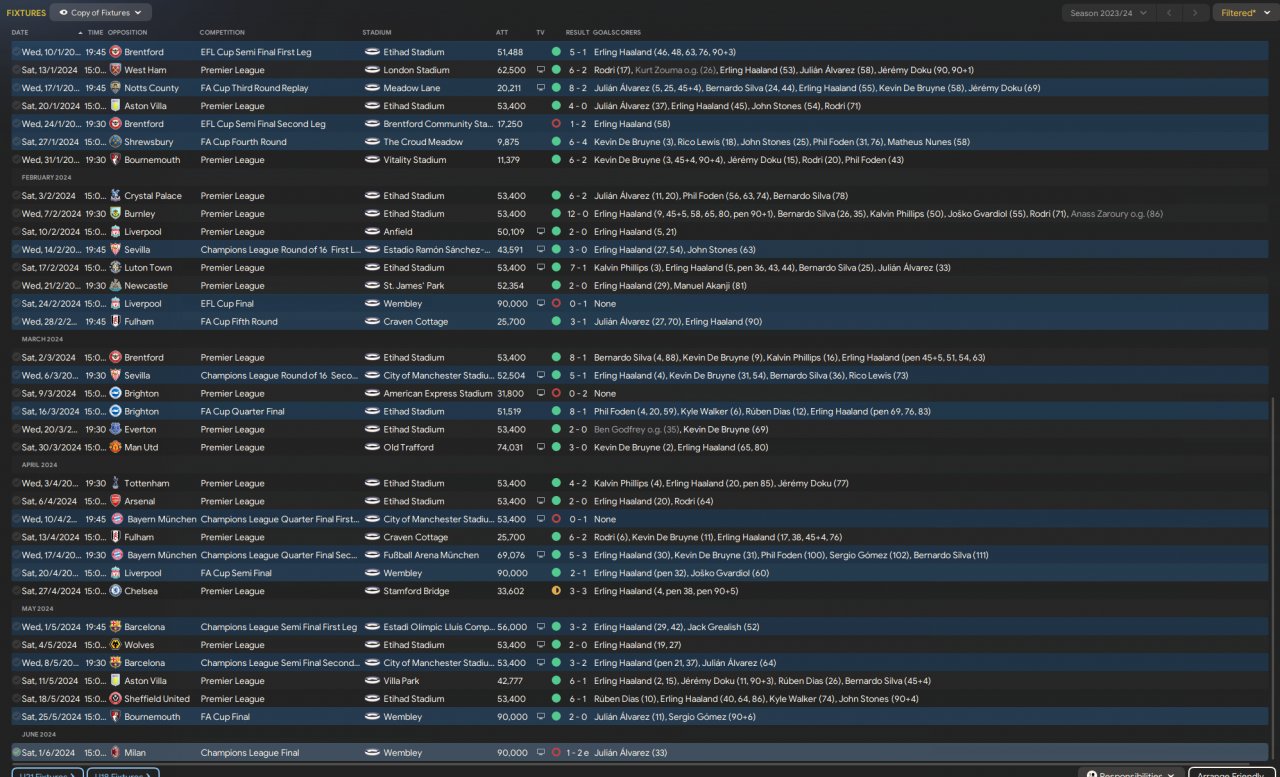Screen dimensions: 1280x777
Task: Go to the next season
Action: 1194,13
